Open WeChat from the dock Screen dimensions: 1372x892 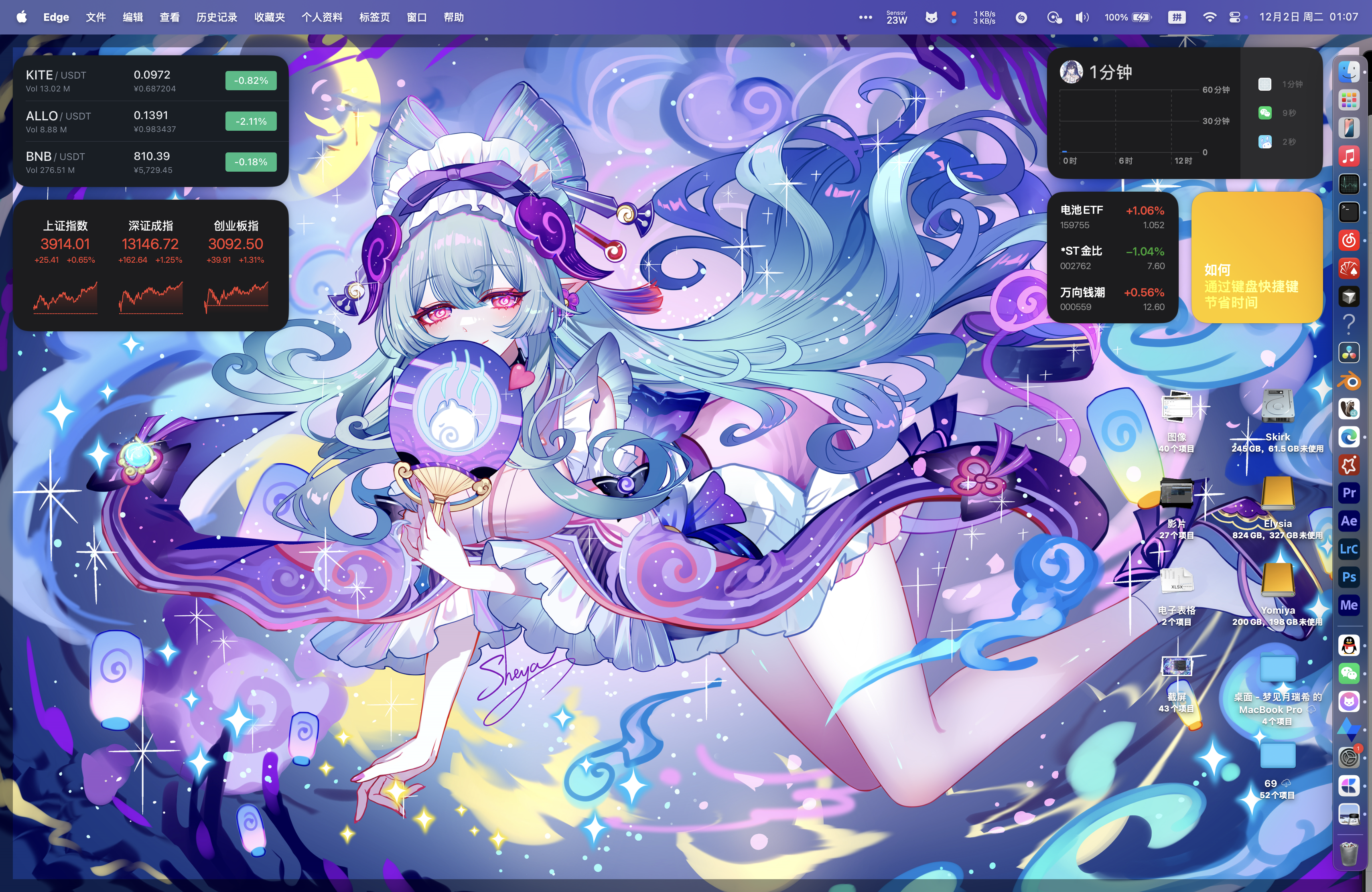click(x=1349, y=673)
